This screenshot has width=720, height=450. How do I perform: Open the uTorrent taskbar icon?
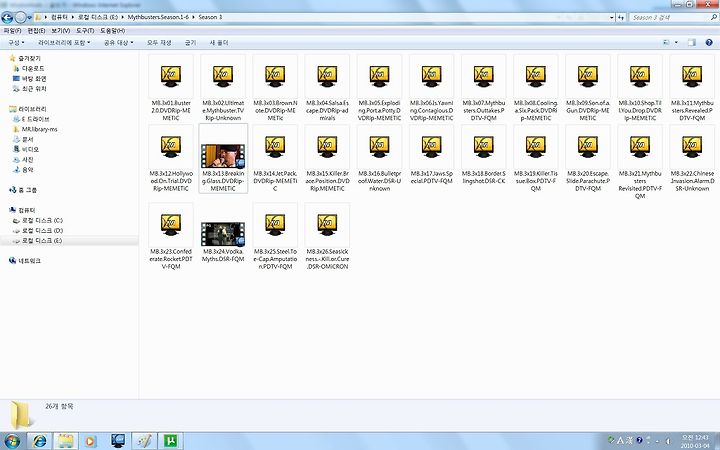pyautogui.click(x=170, y=441)
